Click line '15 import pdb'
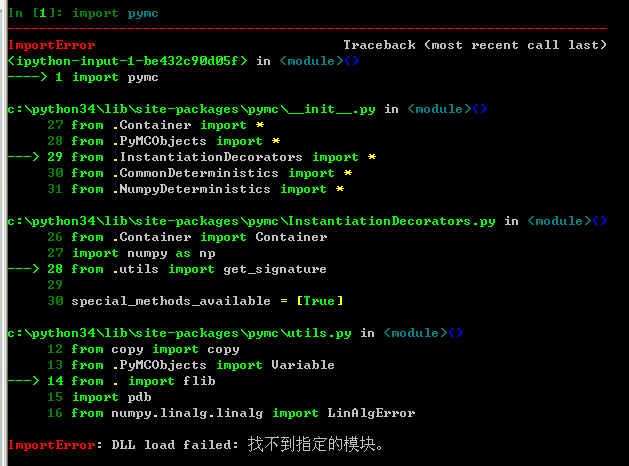Screen dimensions: 629x466 point(99,397)
